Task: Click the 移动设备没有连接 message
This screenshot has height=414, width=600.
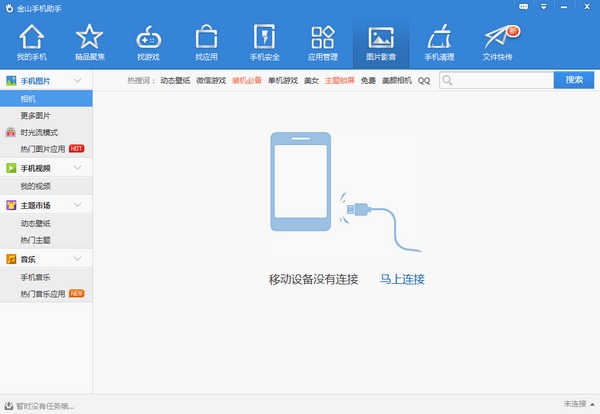Action: click(313, 279)
